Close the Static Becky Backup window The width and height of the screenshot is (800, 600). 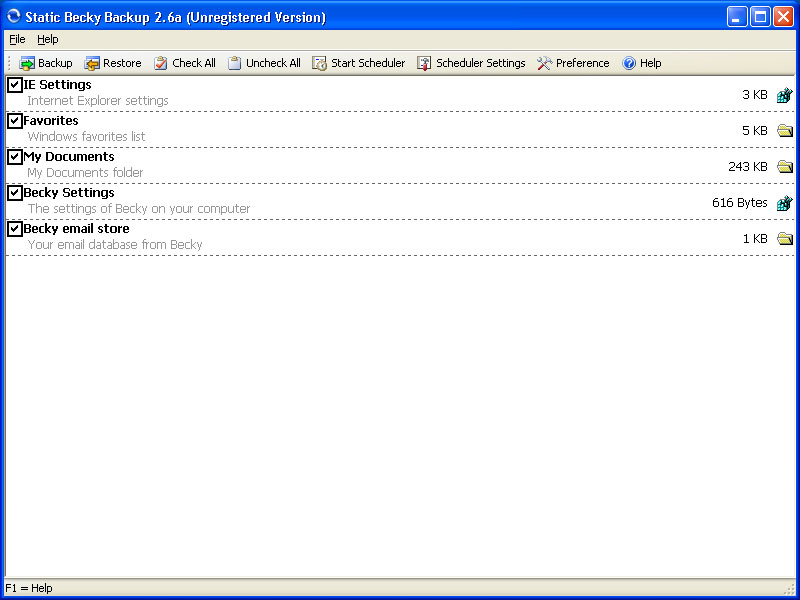point(783,17)
